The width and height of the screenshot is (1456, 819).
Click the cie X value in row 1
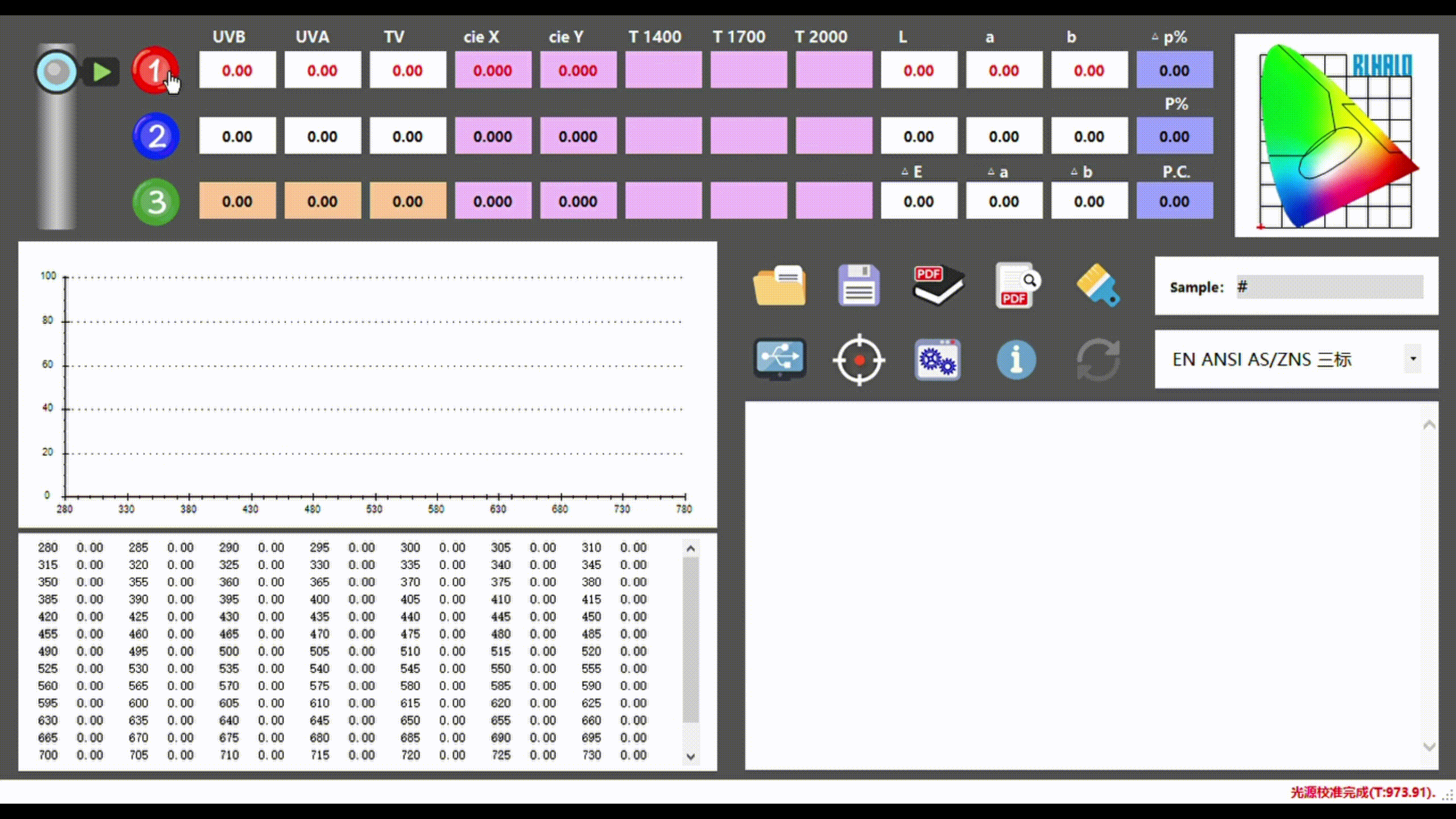[493, 70]
